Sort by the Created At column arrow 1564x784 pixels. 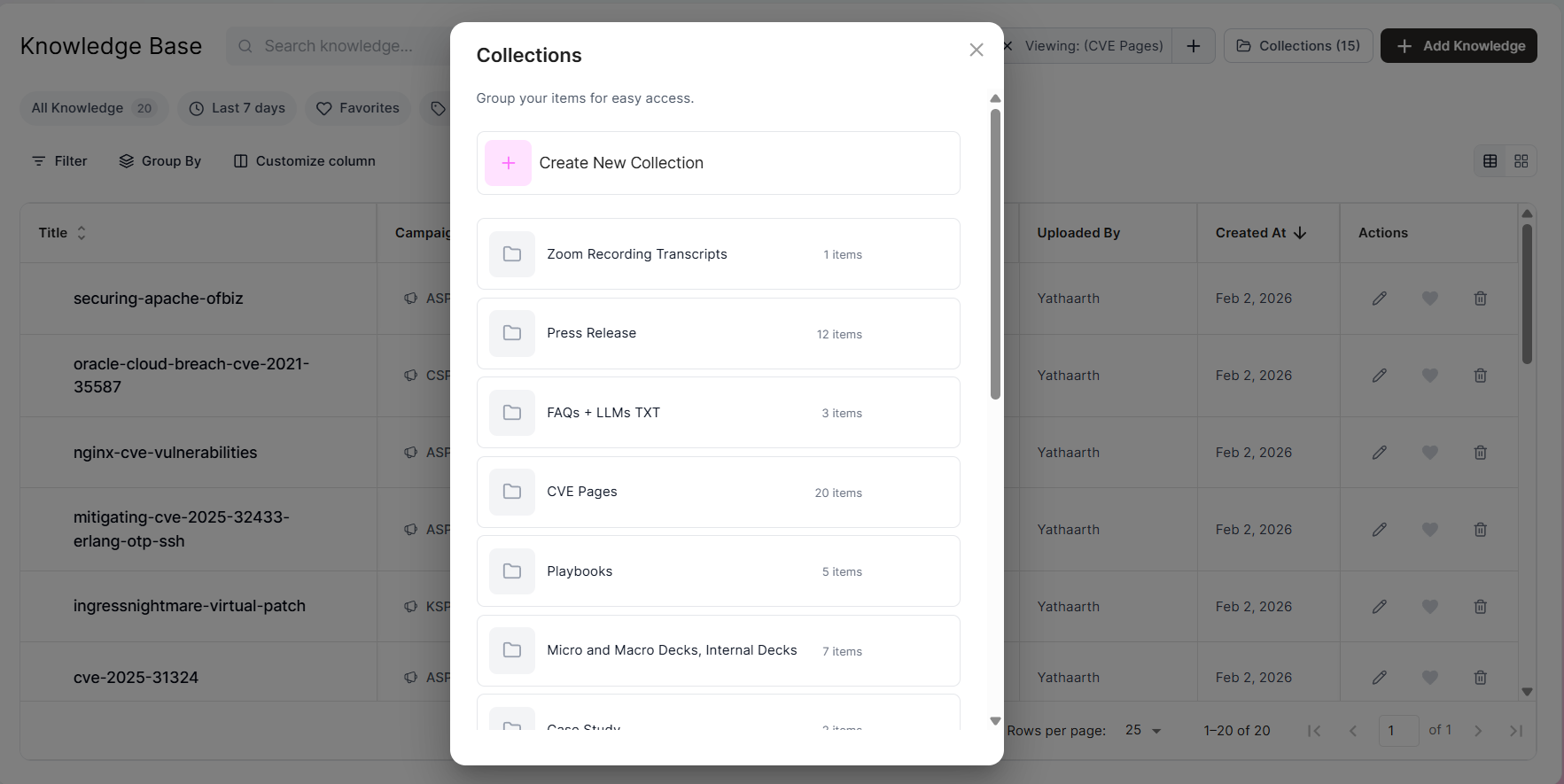point(1300,233)
